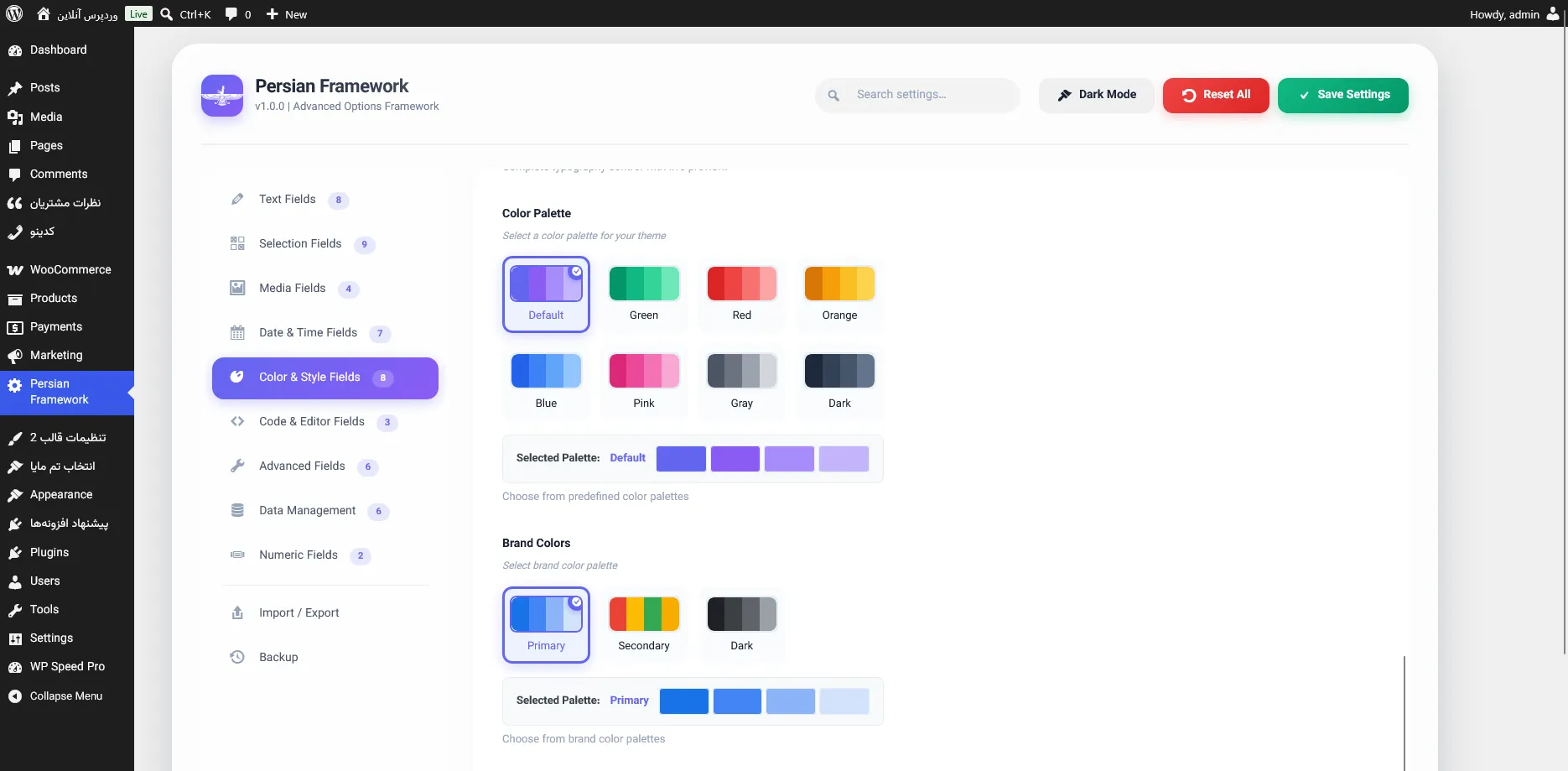Click the Save Settings button
Image resolution: width=1568 pixels, height=771 pixels.
pos(1343,96)
